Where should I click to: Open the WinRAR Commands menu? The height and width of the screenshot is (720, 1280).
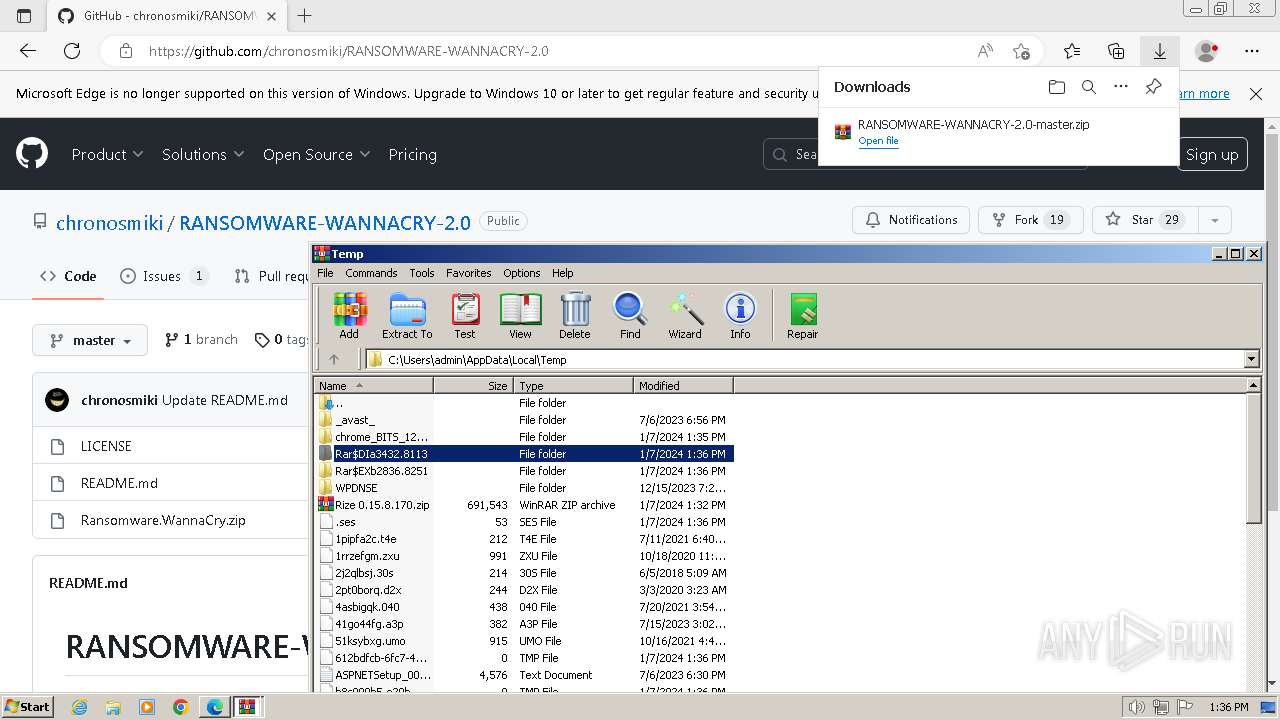(x=371, y=273)
